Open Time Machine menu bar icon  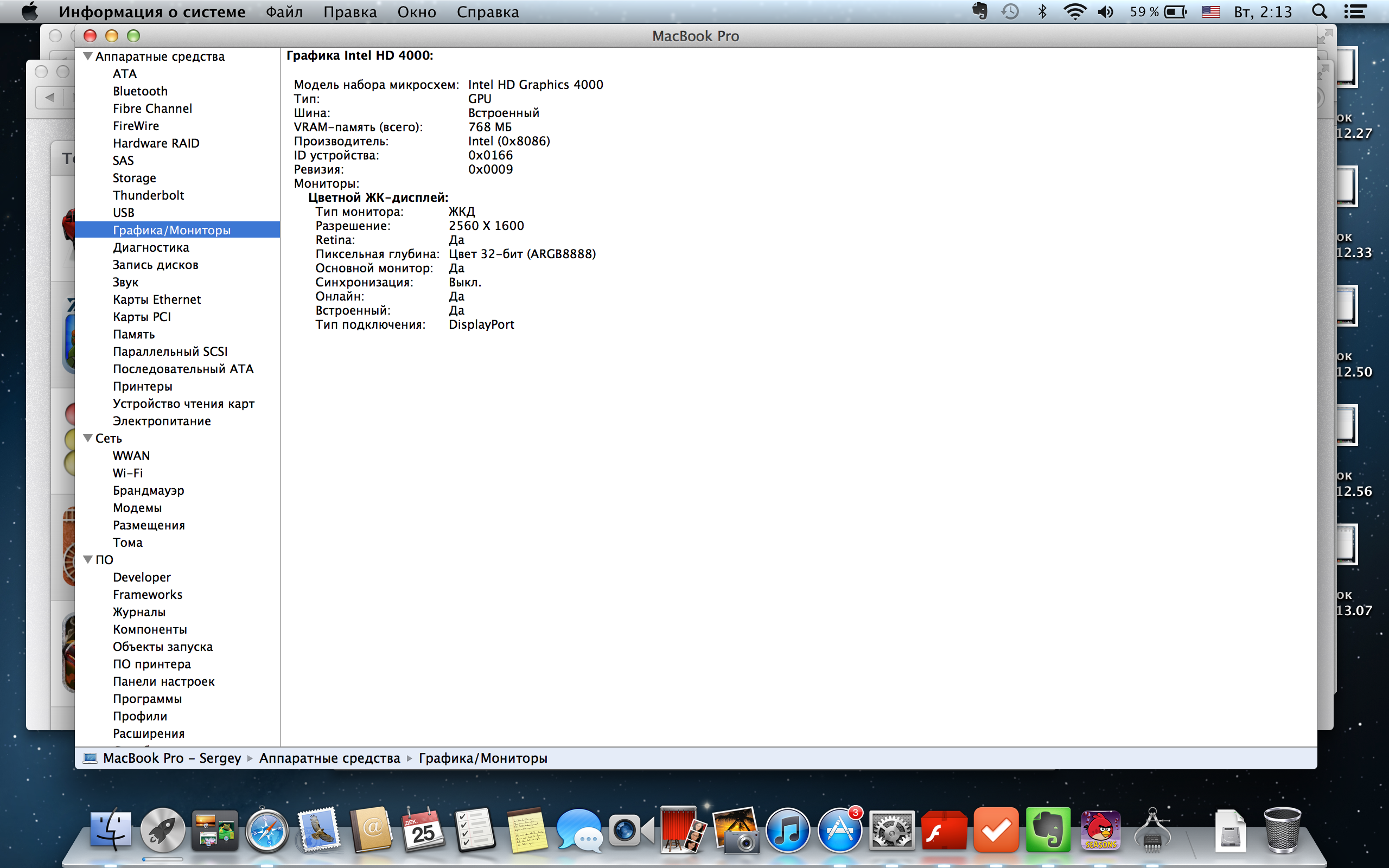pos(1010,11)
